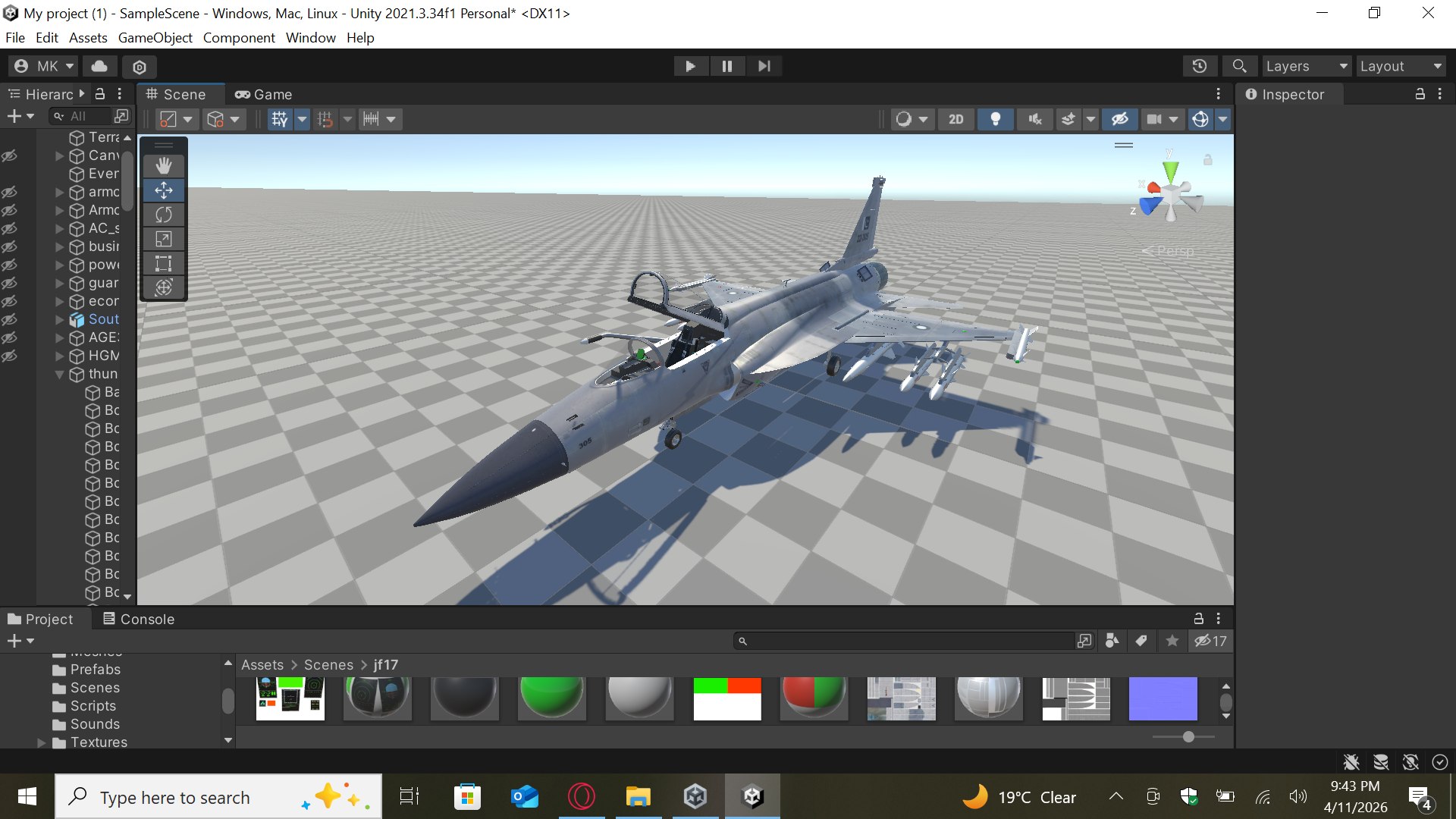Screen dimensions: 1456x819
Task: Click the Pause button
Action: [x=726, y=66]
